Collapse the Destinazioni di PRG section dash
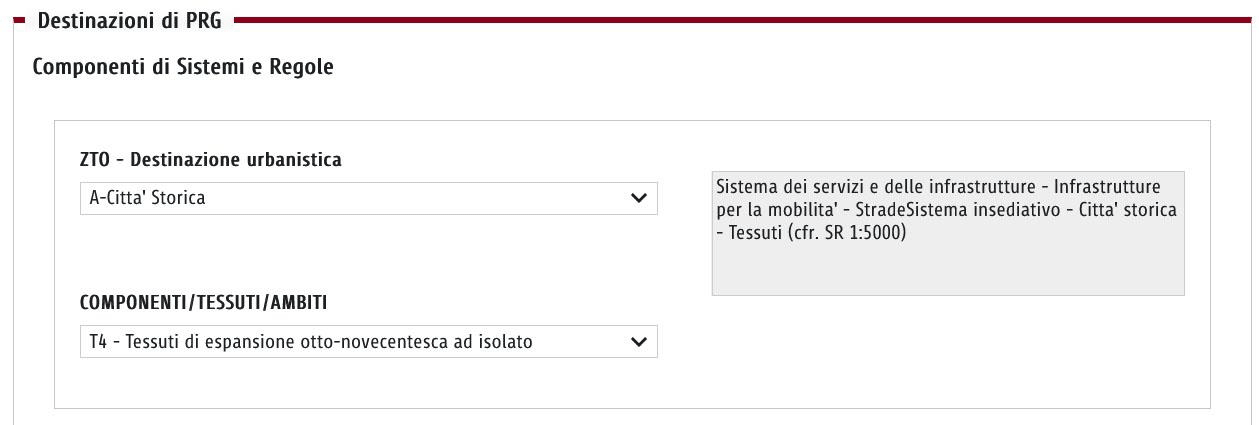The image size is (1259, 425). click(x=18, y=20)
